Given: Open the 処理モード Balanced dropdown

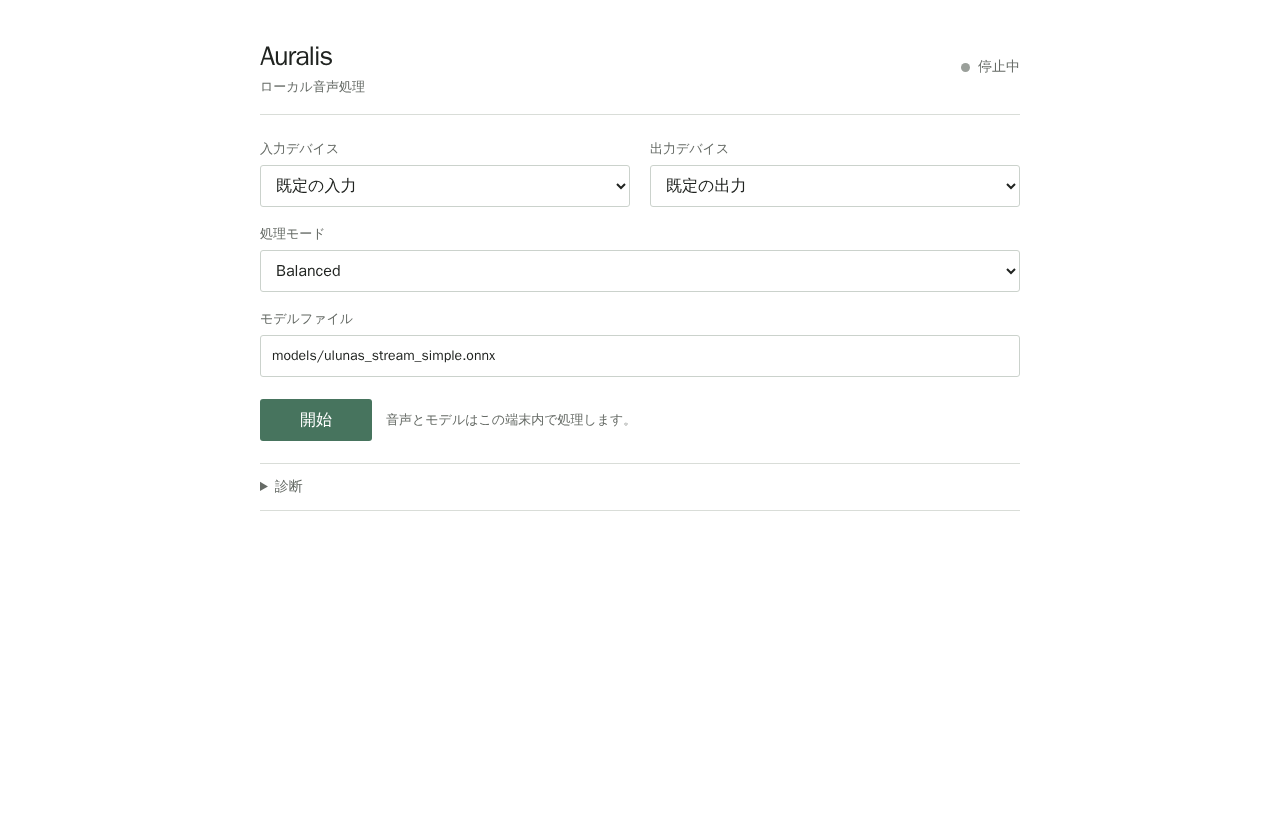Looking at the screenshot, I should pos(640,271).
